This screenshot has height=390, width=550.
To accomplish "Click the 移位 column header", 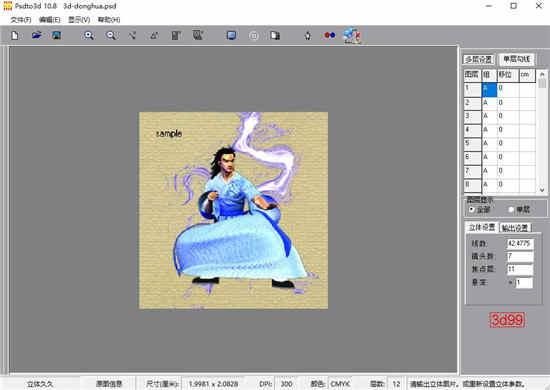I will tap(508, 75).
